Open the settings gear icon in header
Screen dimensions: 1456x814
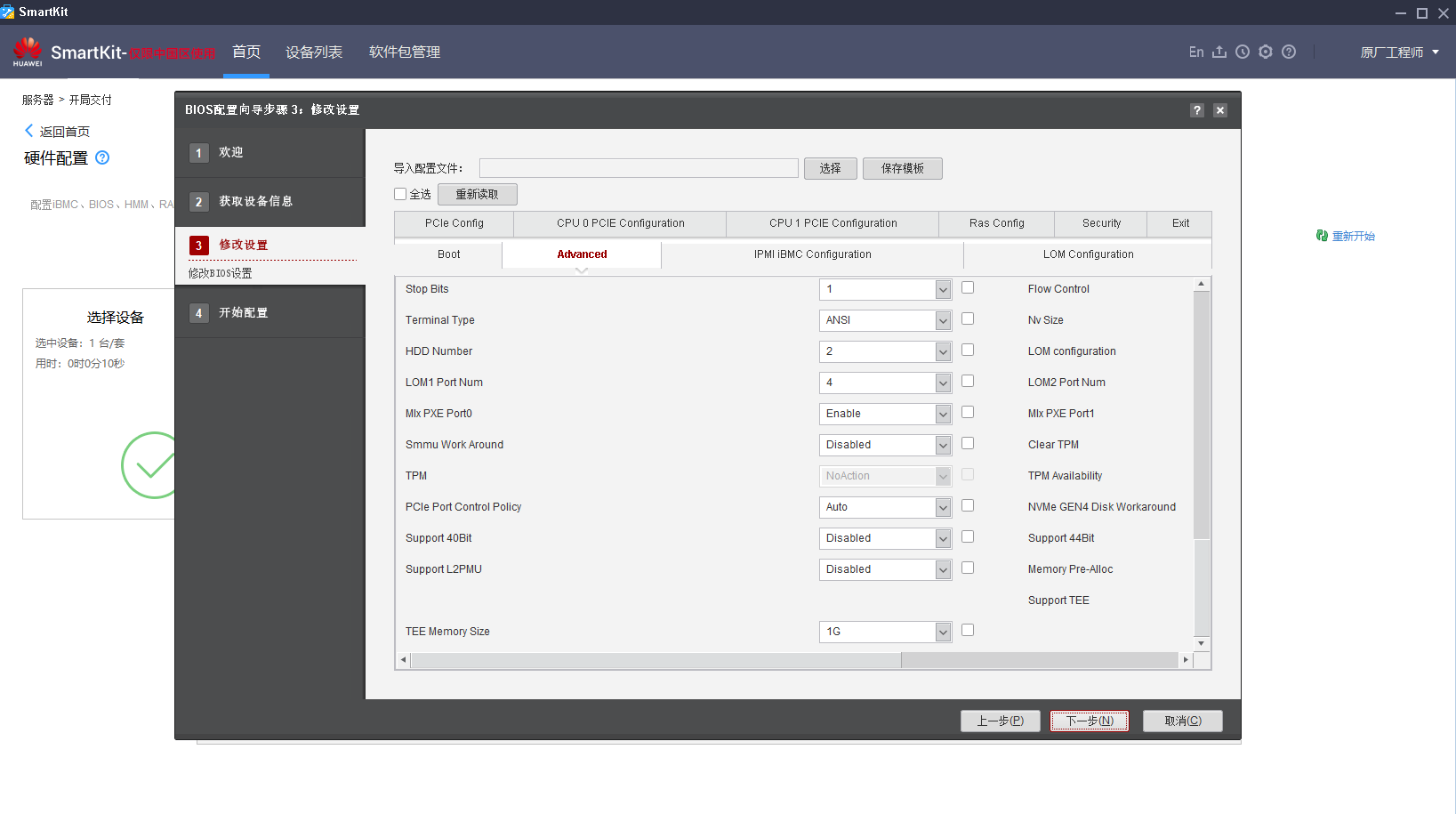tap(1266, 52)
